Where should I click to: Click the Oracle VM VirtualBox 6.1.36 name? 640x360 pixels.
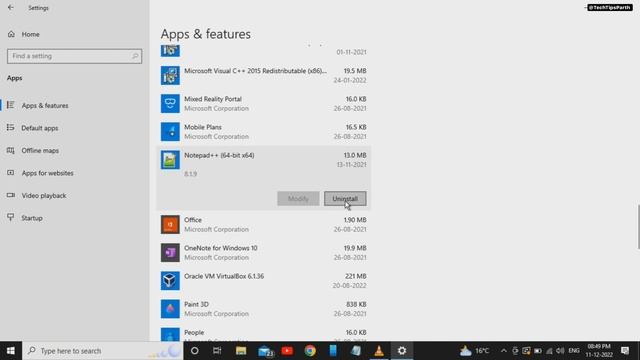coord(224,276)
